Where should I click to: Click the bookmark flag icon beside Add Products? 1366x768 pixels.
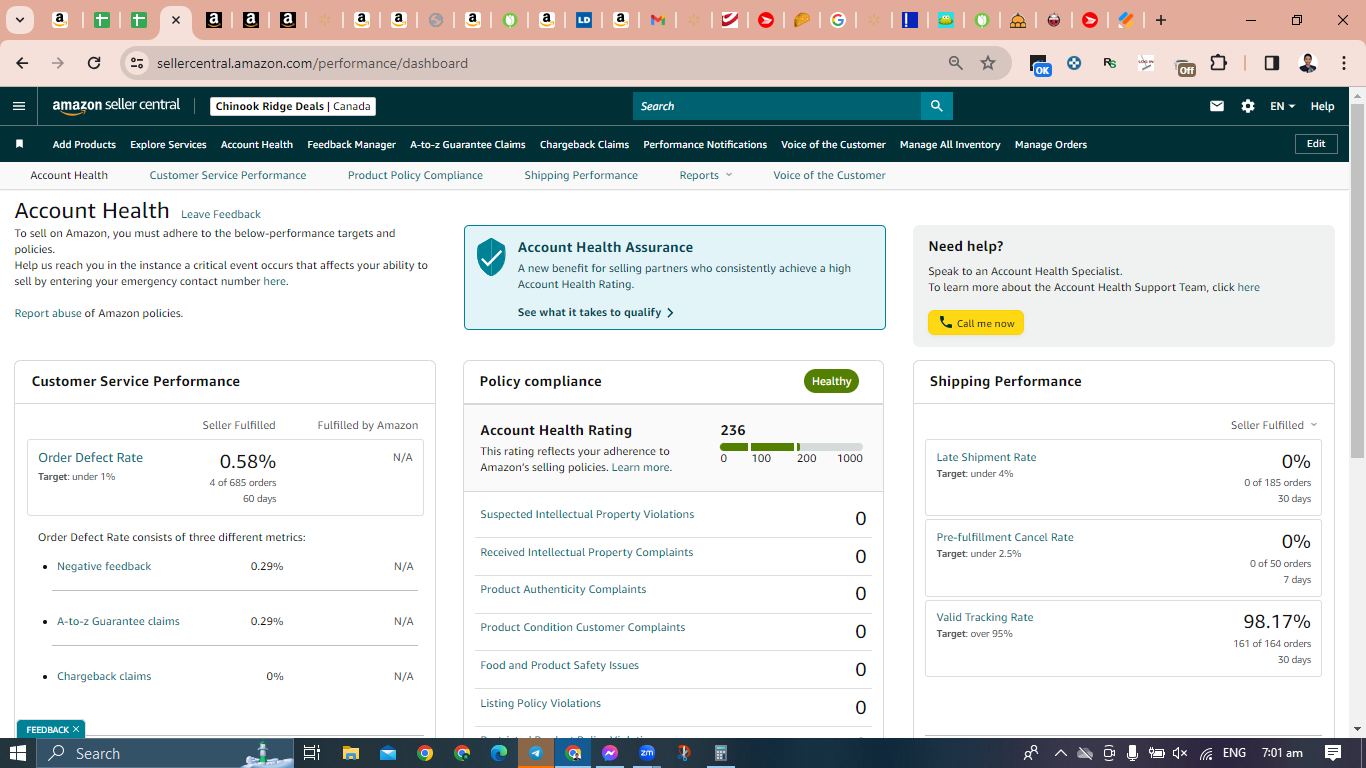coord(19,144)
